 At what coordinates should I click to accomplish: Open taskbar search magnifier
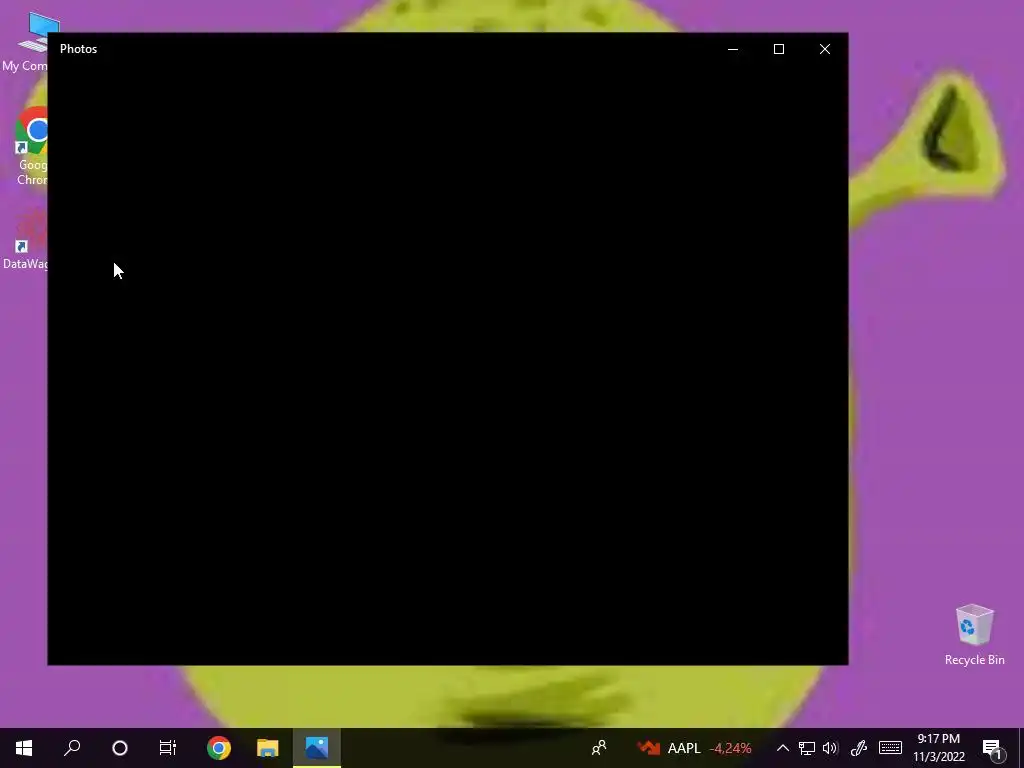click(72, 748)
